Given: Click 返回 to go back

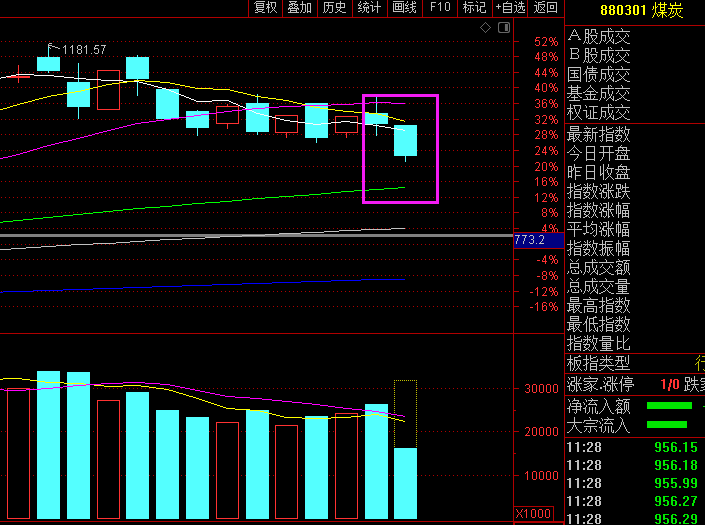Looking at the screenshot, I should pyautogui.click(x=545, y=8).
